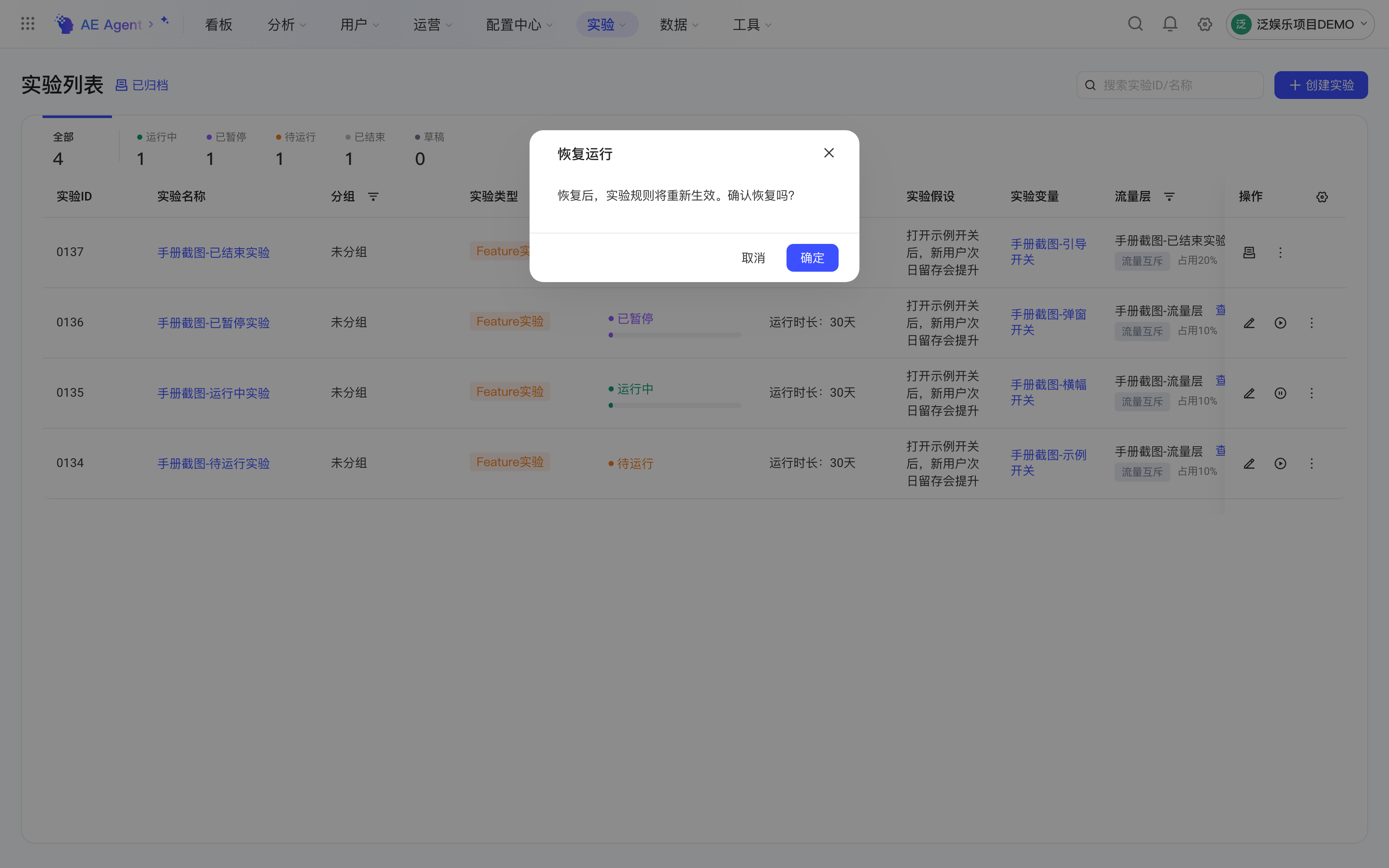Filter by 运行中 status tab
Screen dimensions: 1389x868
pyautogui.click(x=157, y=149)
